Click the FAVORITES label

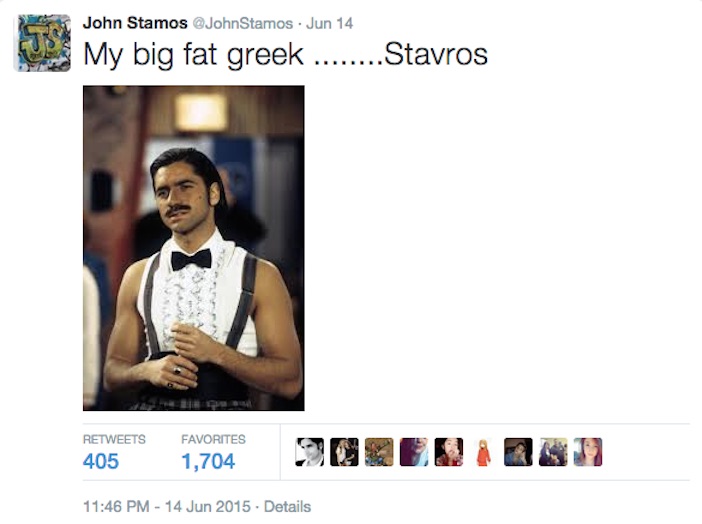[214, 439]
